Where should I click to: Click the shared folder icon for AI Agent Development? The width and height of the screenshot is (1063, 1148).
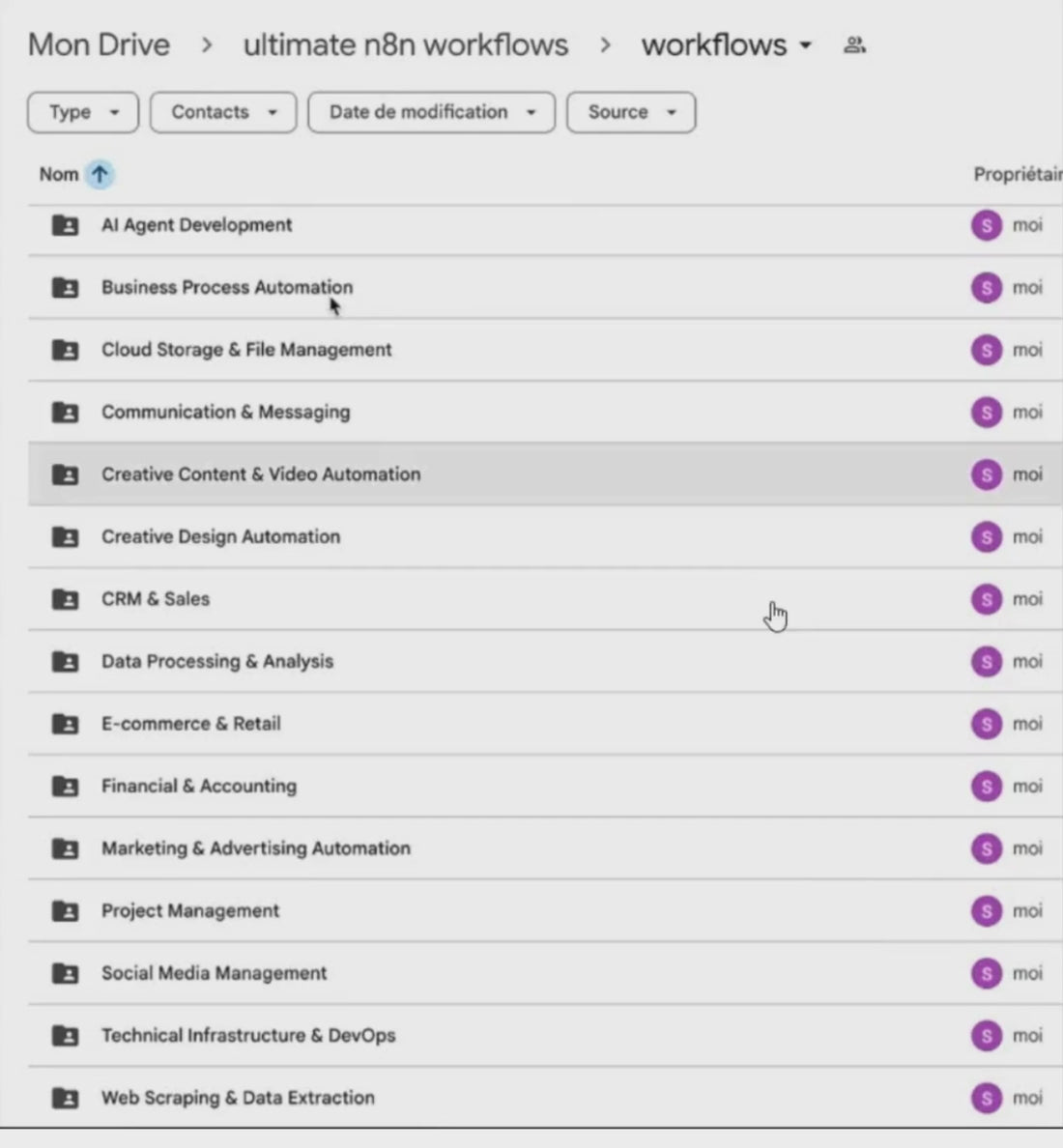65,225
